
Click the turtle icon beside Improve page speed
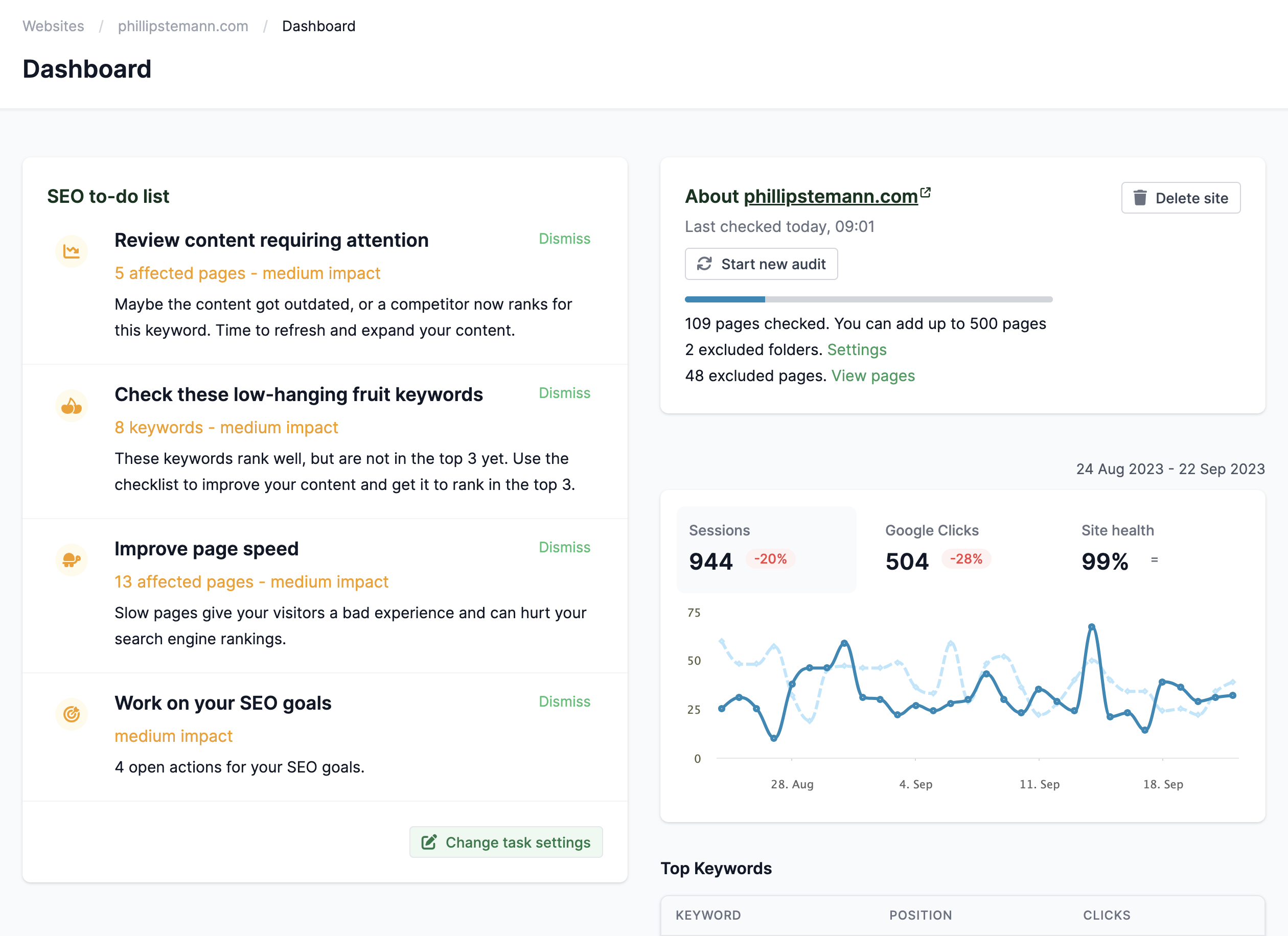(x=72, y=559)
